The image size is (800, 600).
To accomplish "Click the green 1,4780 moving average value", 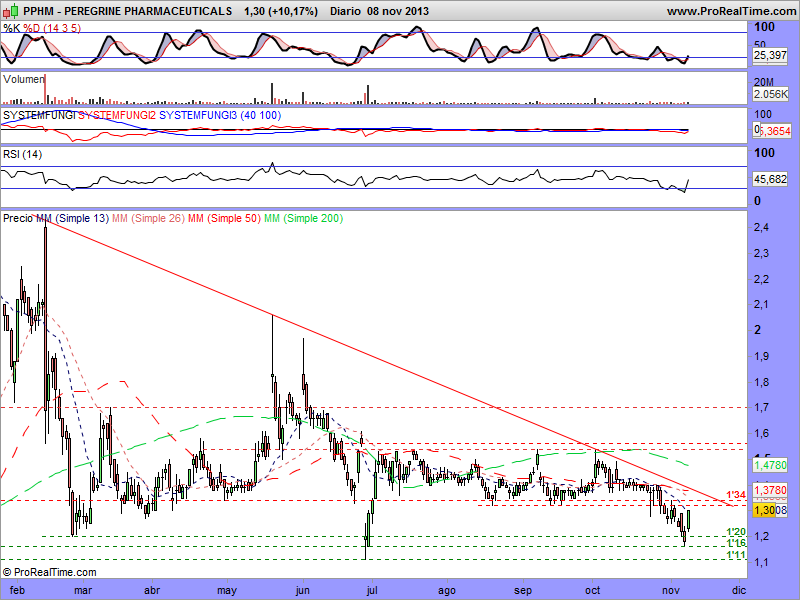I will (770, 465).
